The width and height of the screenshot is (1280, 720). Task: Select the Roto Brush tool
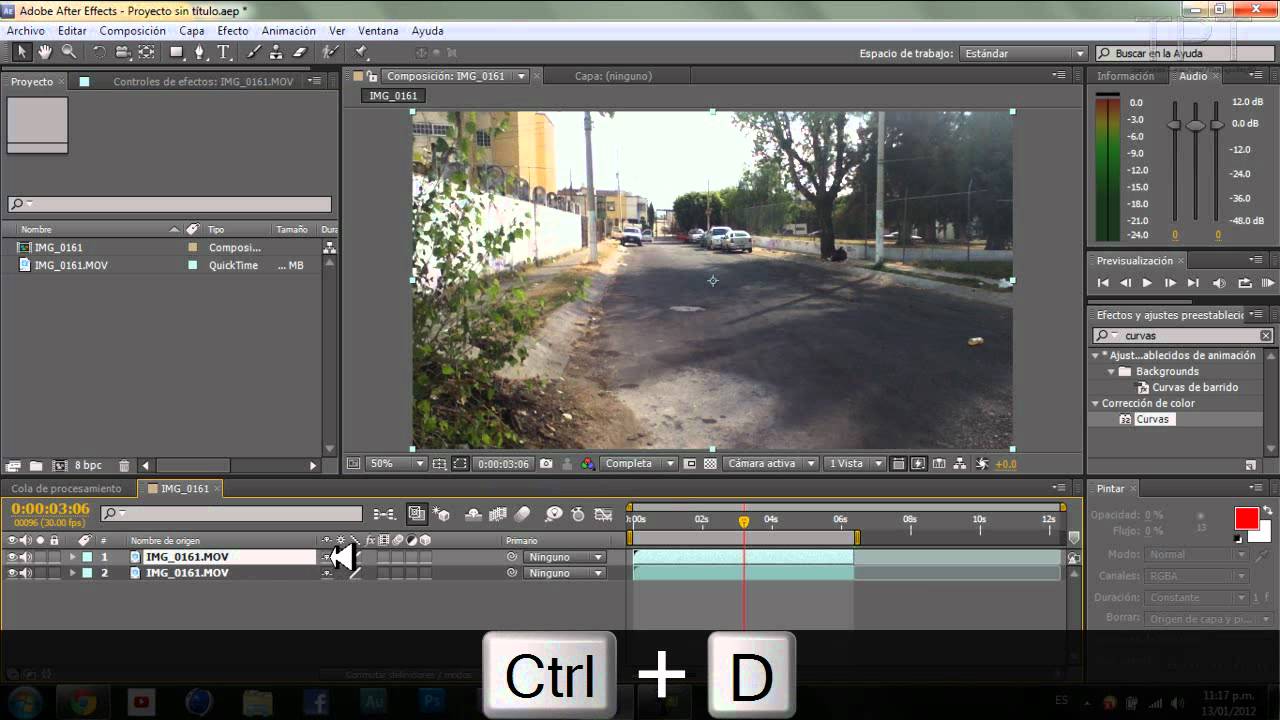(x=330, y=52)
